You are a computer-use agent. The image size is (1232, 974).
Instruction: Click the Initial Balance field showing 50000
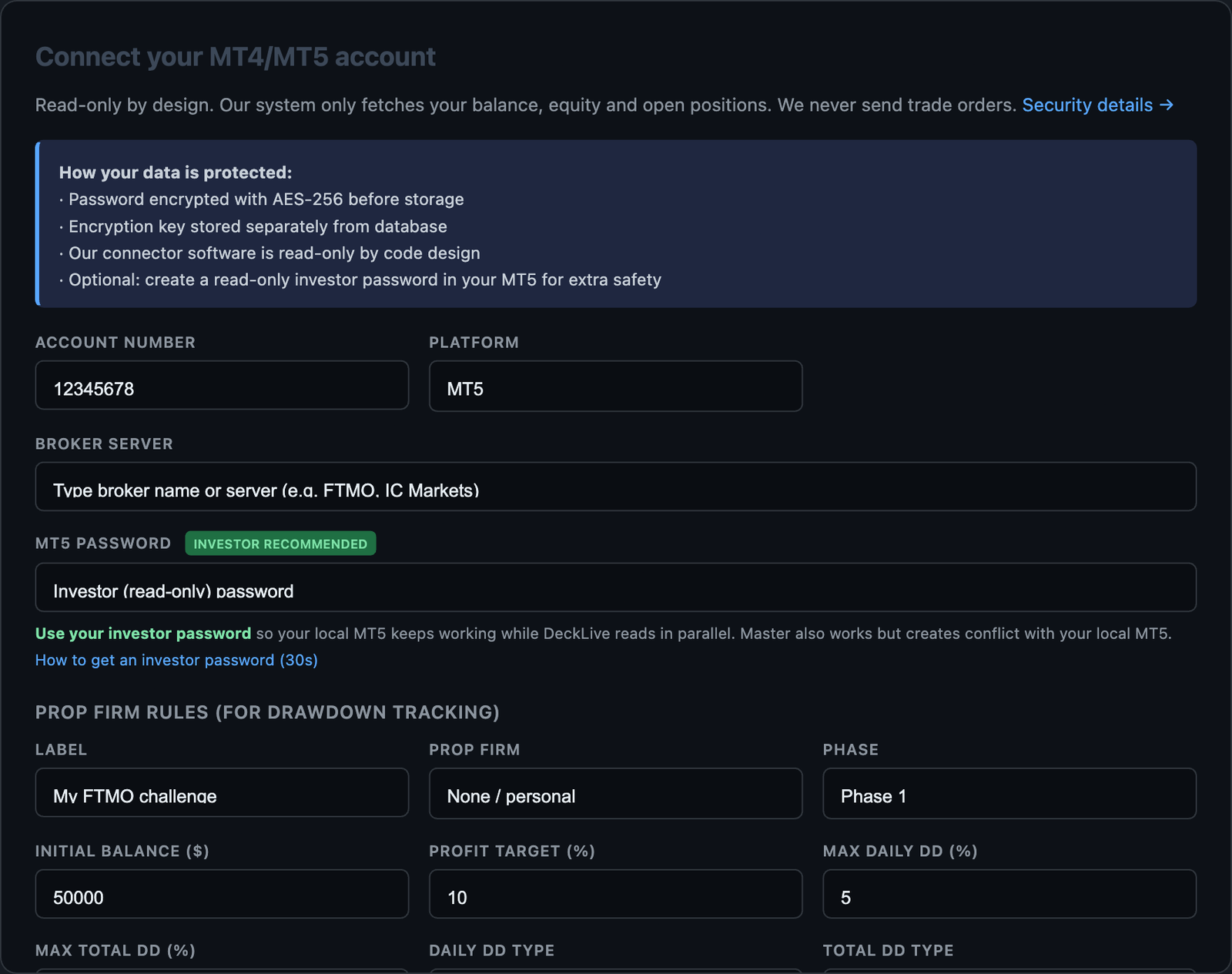click(x=222, y=894)
